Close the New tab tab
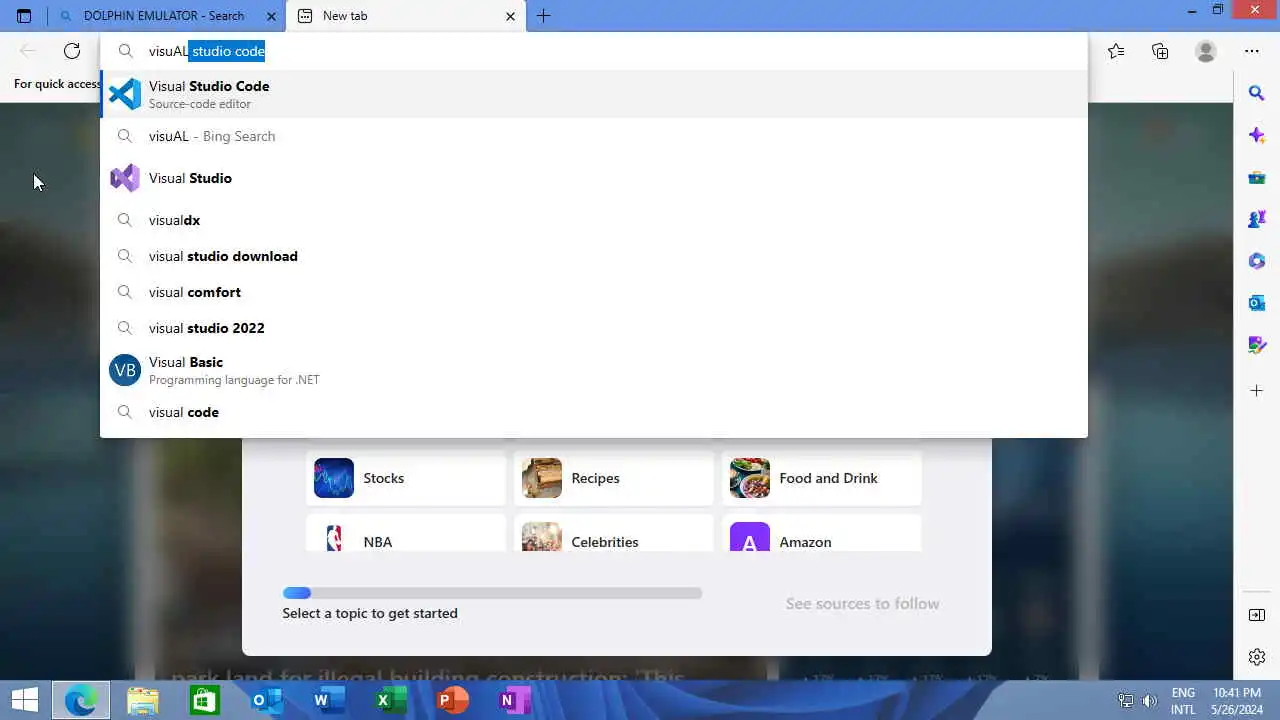Image resolution: width=1280 pixels, height=720 pixels. (x=511, y=16)
